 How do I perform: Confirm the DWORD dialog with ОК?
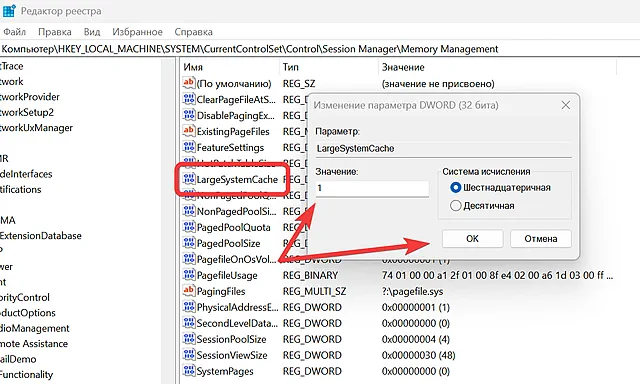click(x=473, y=239)
